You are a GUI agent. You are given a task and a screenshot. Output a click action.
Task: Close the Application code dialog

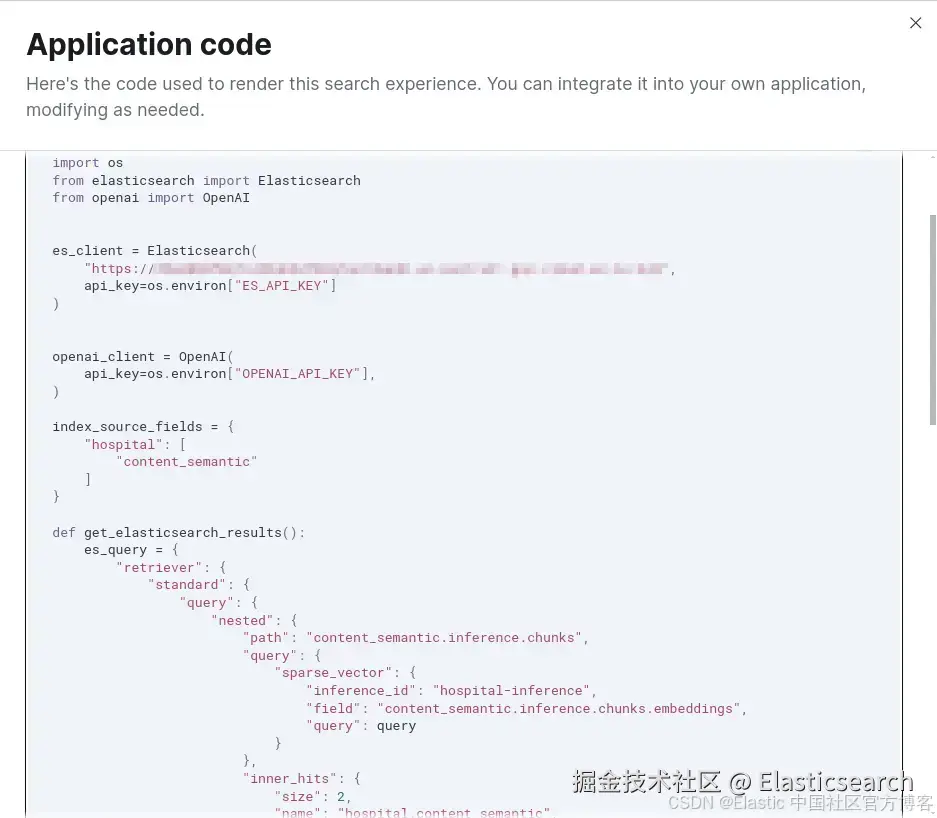(915, 23)
